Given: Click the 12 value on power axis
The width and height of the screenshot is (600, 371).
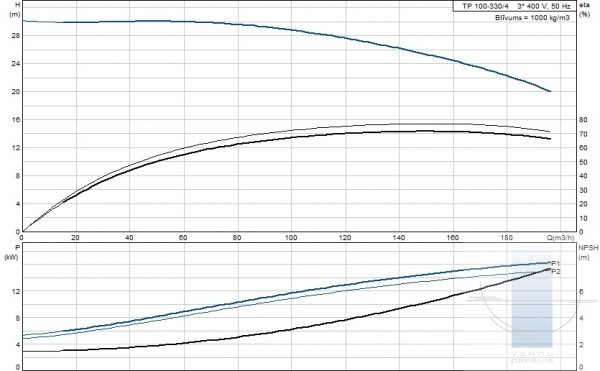Looking at the screenshot, I should pos(15,291).
